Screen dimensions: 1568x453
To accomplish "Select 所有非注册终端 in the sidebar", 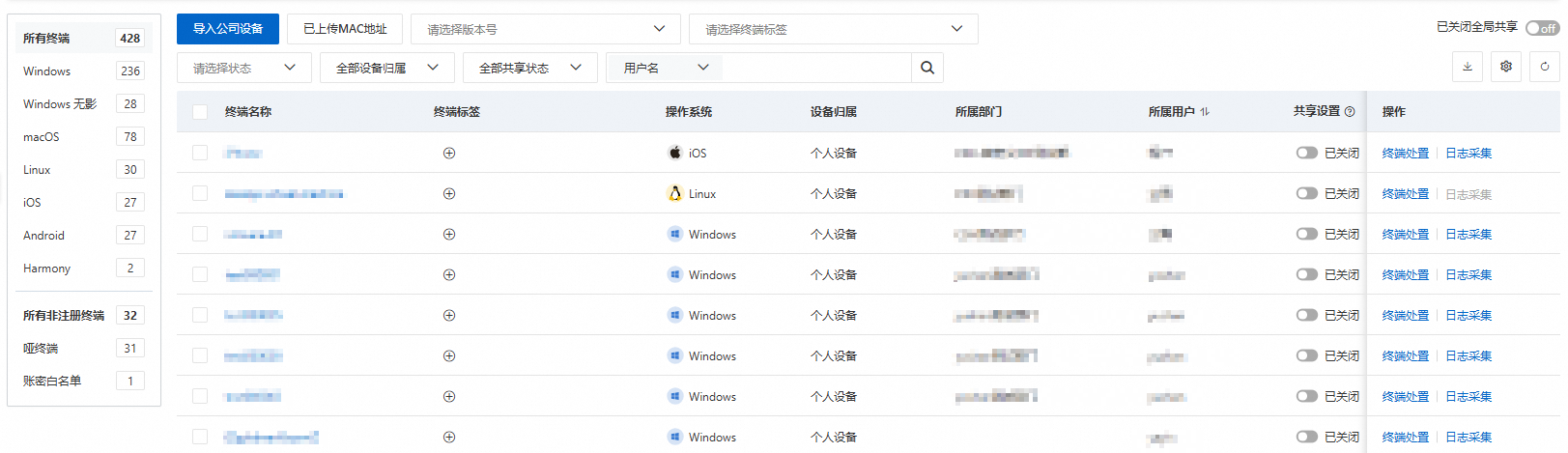I will (83, 315).
